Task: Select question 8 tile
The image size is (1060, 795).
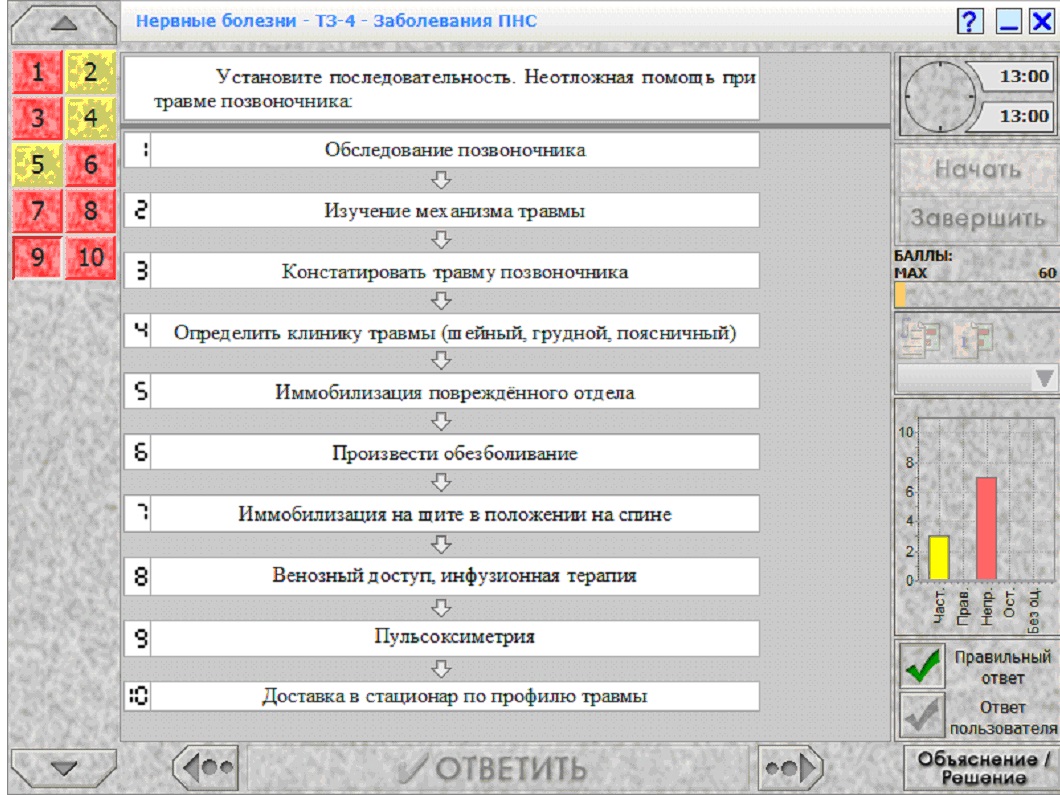Action: click(91, 211)
